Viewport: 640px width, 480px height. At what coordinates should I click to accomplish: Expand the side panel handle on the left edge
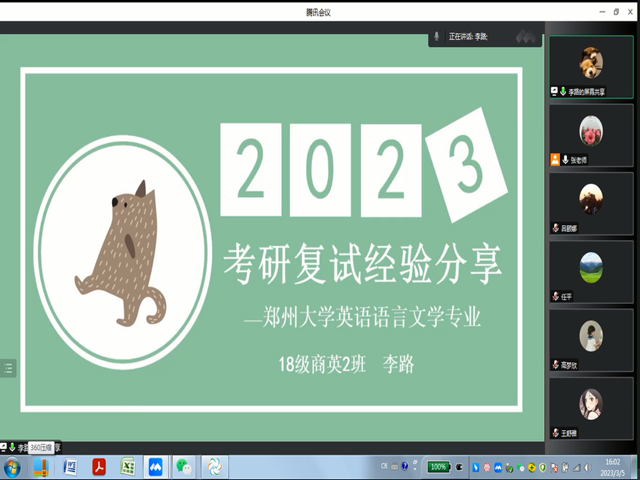pyautogui.click(x=8, y=368)
